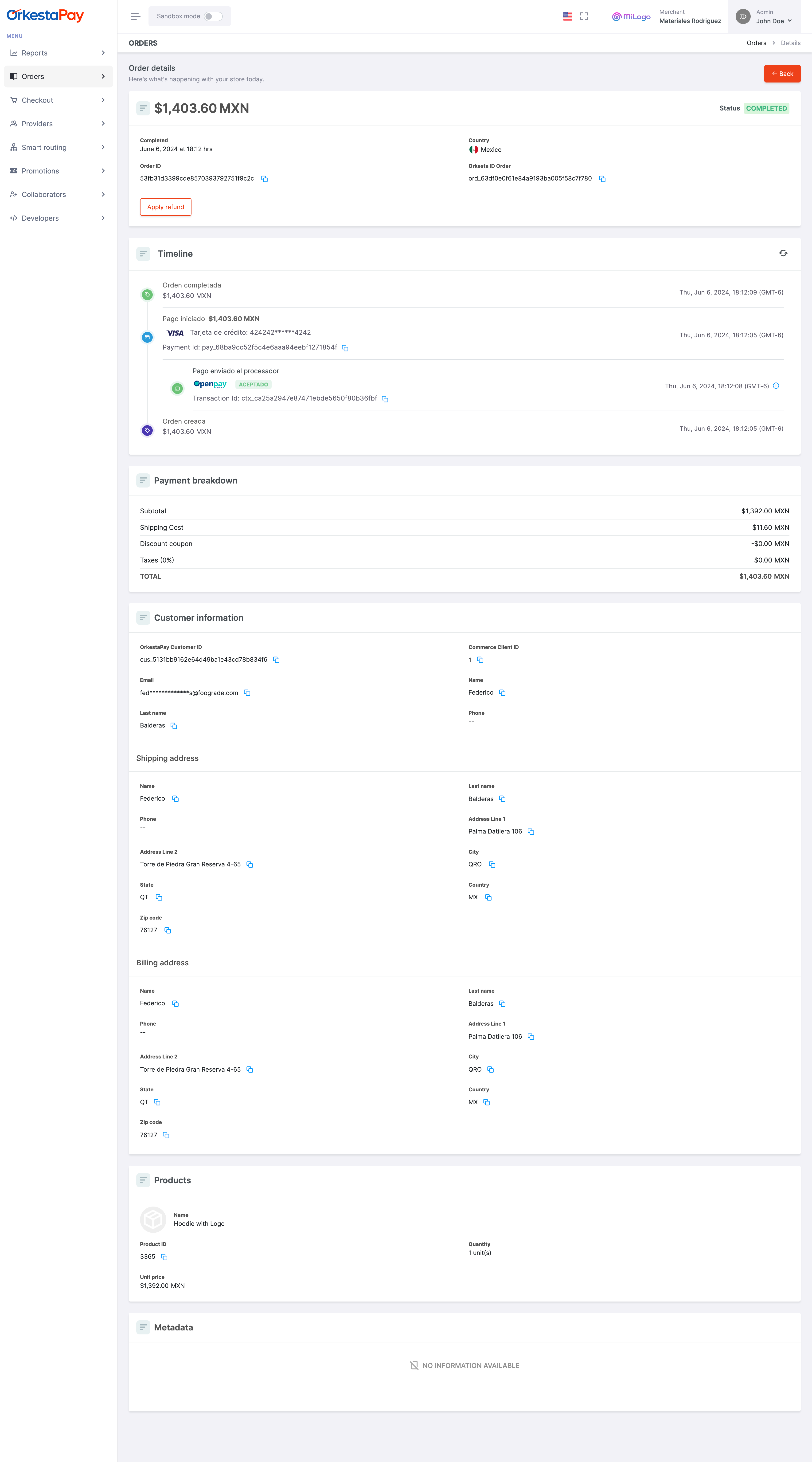
Task: Copy the Payment Id
Action: click(x=345, y=348)
